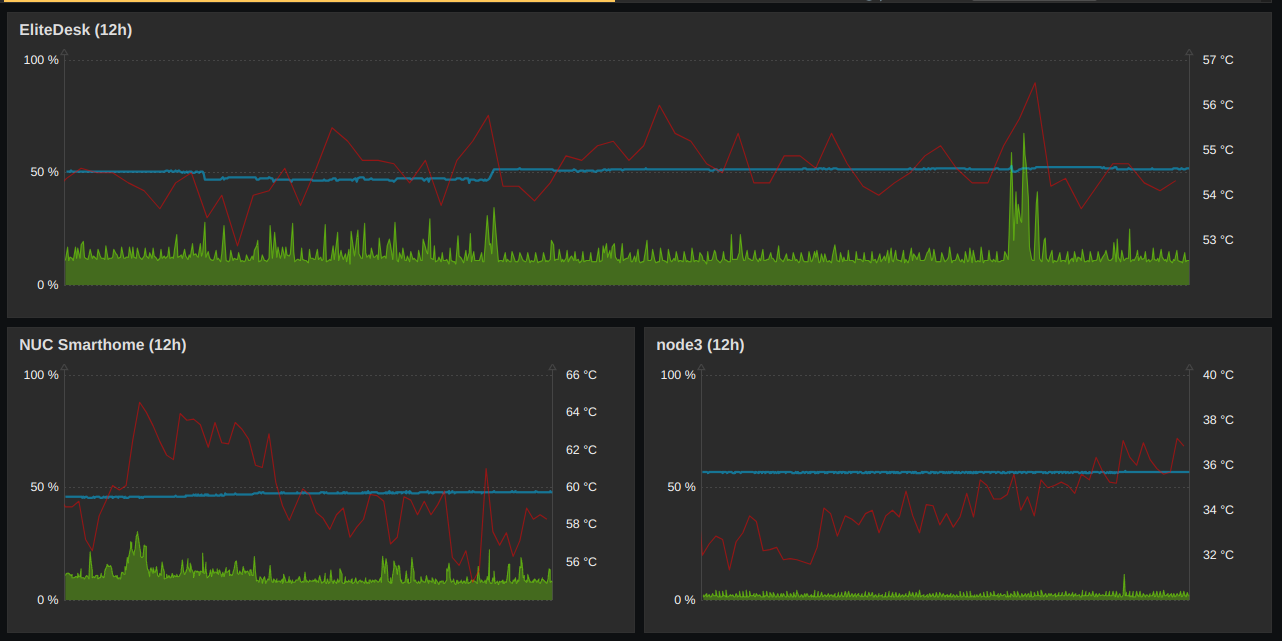Click the 55 °C label in EliteDesk panel
This screenshot has height=641, width=1282.
(1218, 150)
